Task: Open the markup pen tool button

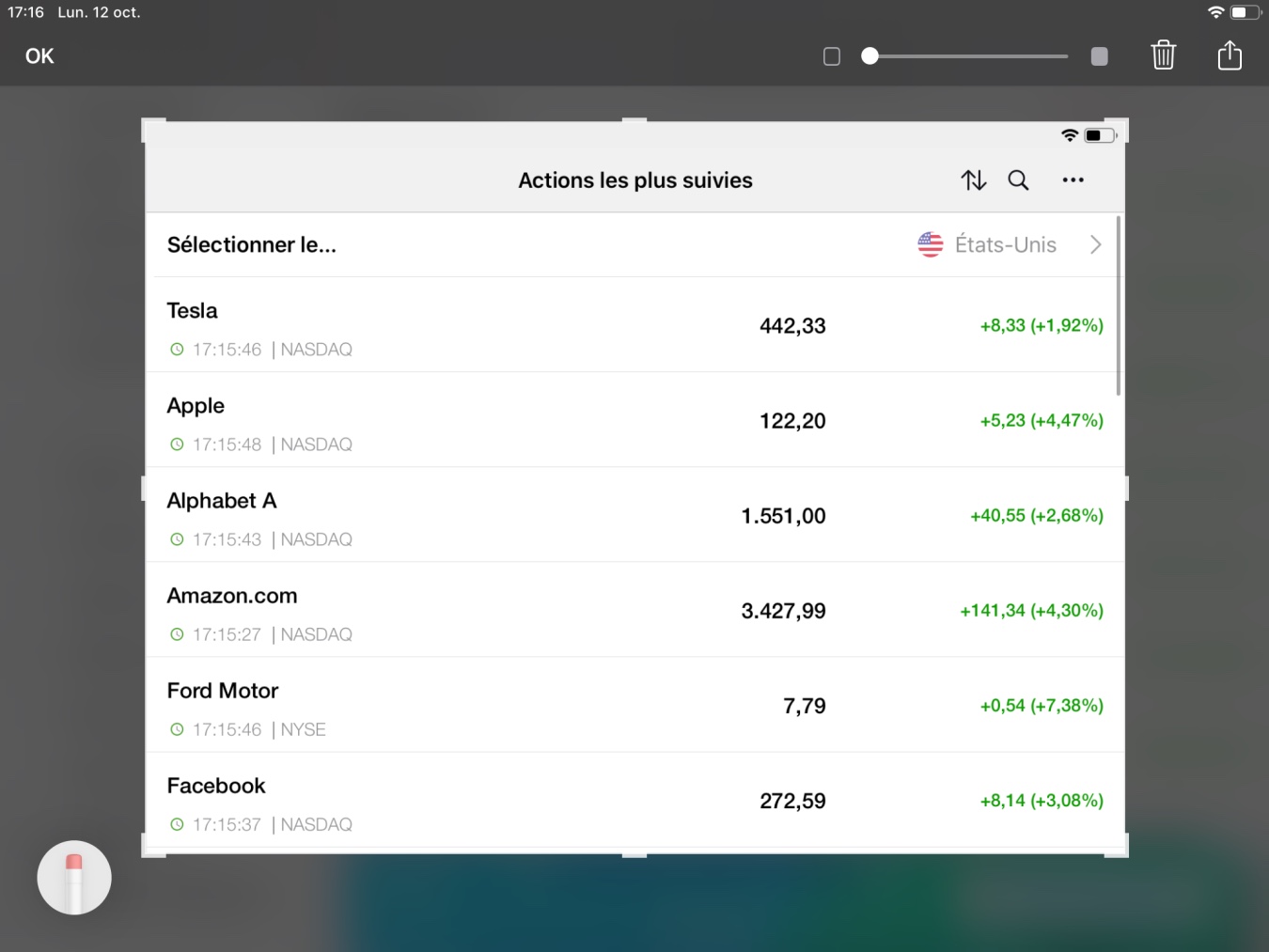Action: click(x=74, y=878)
